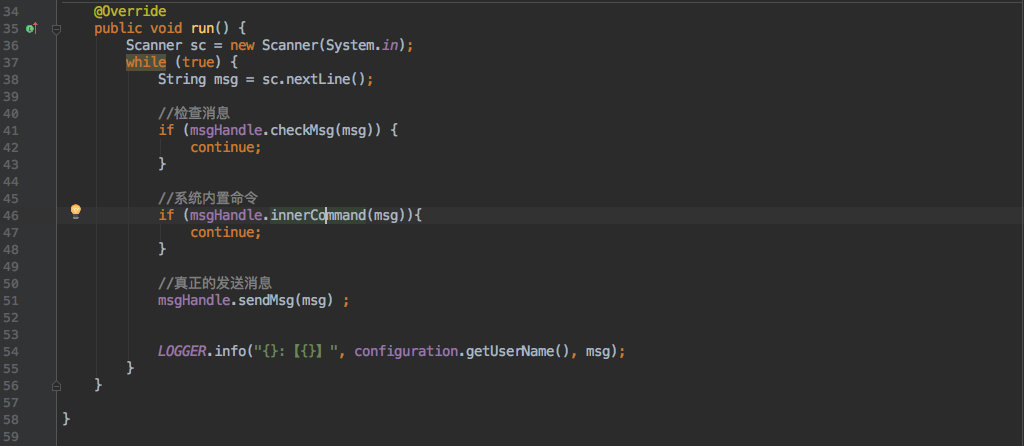Click the highlighted while keyword
Viewport: 1024px width, 446px height.
[146, 62]
